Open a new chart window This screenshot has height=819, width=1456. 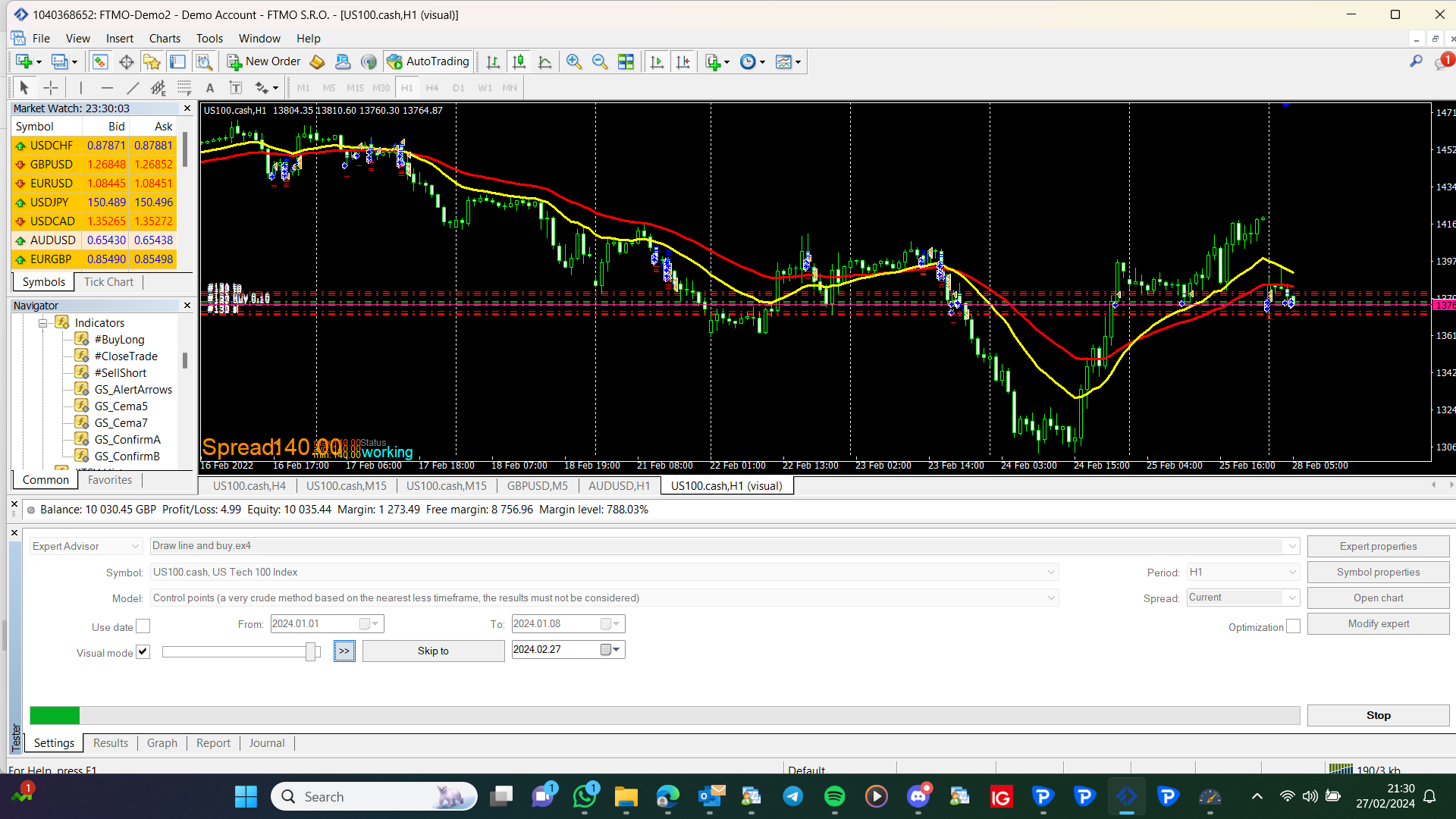click(x=24, y=61)
